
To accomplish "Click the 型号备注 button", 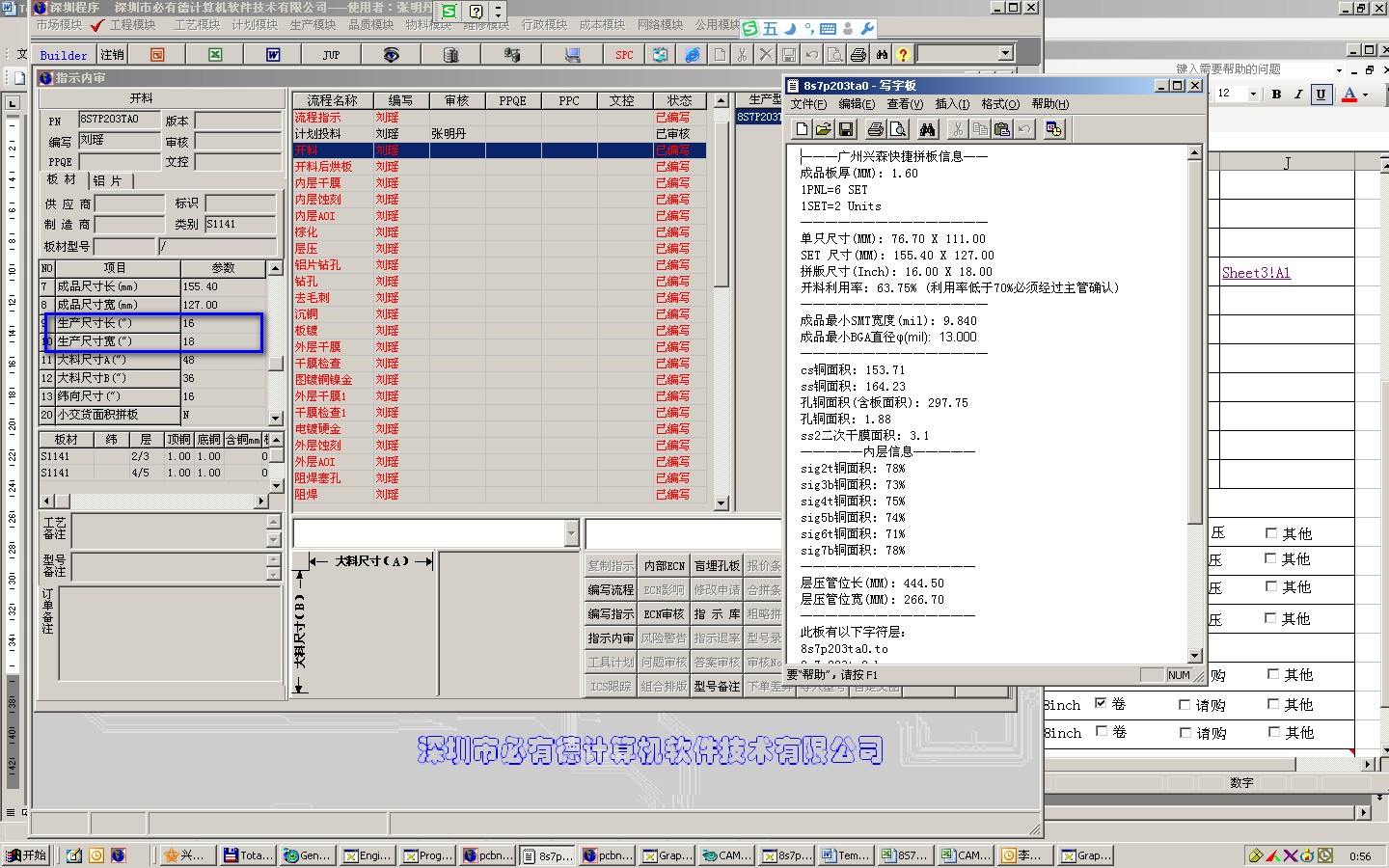I will coord(717,687).
